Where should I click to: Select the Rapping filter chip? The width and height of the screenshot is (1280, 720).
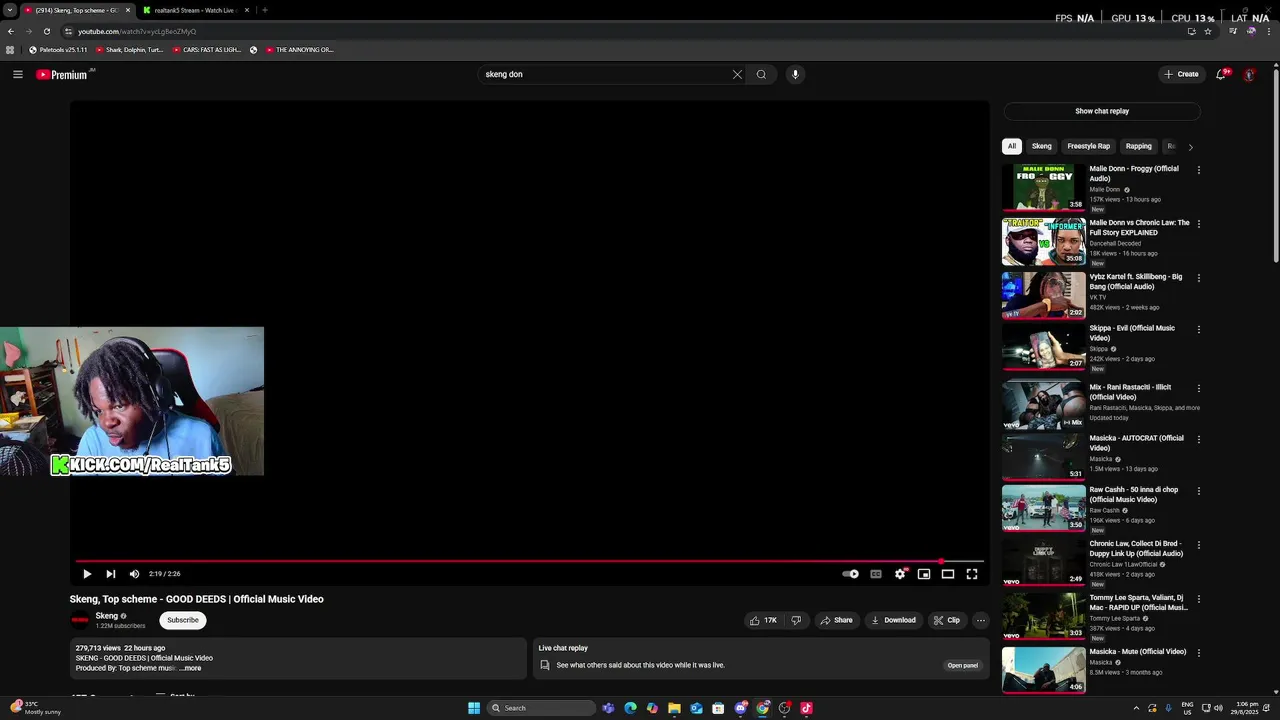point(1139,146)
